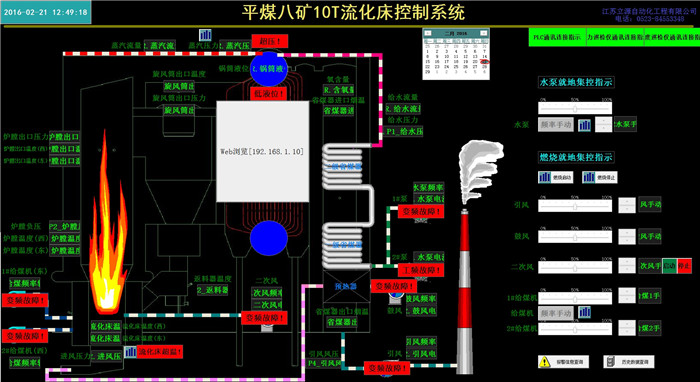Click trend chart icon beside 流化床超温 alarm
Viewport: 700px width, 382px height.
[x=130, y=352]
